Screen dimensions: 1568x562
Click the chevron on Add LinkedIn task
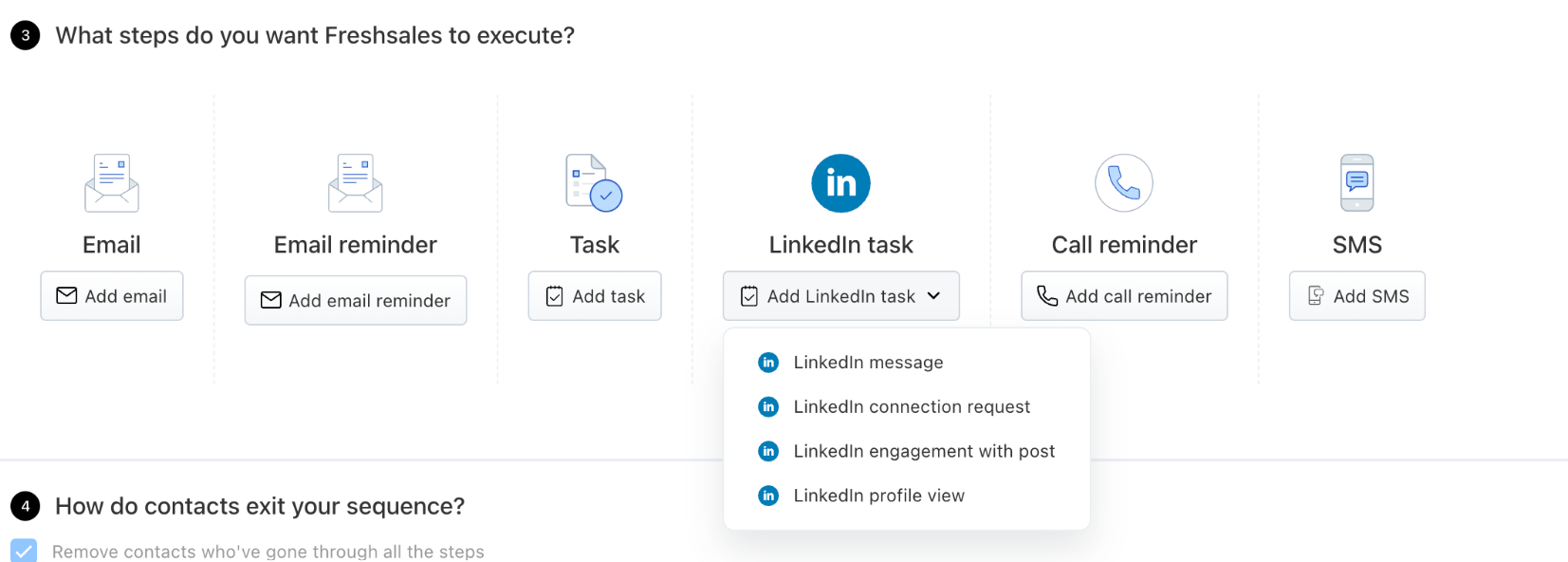click(933, 296)
